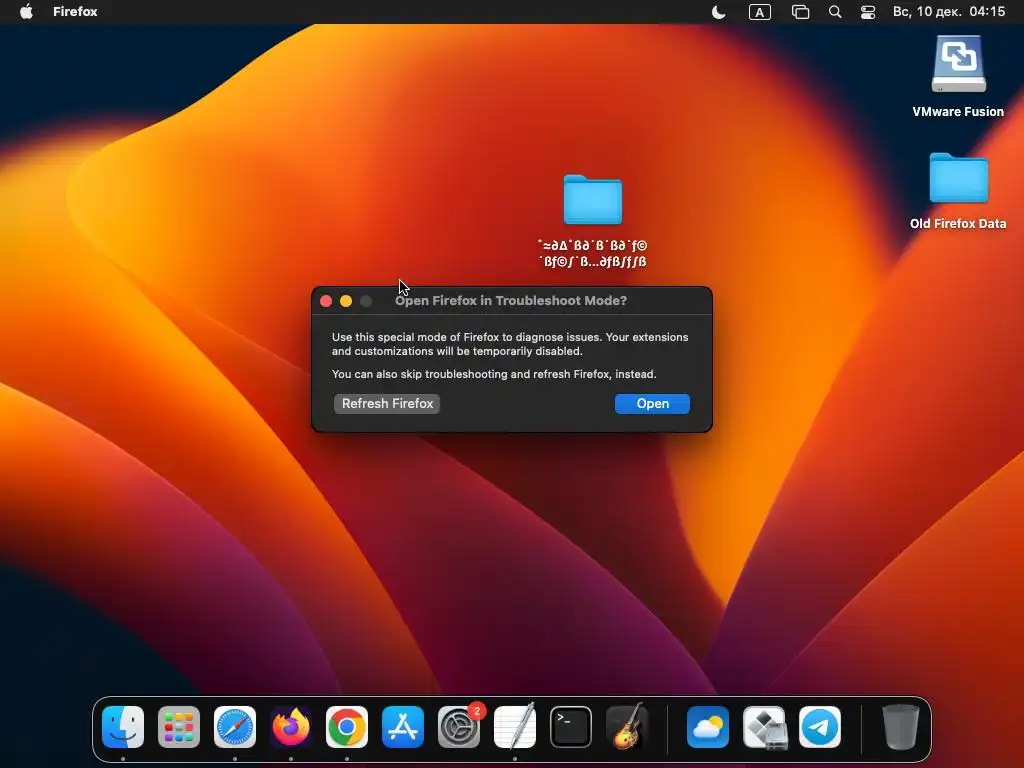Close the Troubleshoot Mode dialog
Screen dimensions: 1024x768
pyautogui.click(x=326, y=301)
